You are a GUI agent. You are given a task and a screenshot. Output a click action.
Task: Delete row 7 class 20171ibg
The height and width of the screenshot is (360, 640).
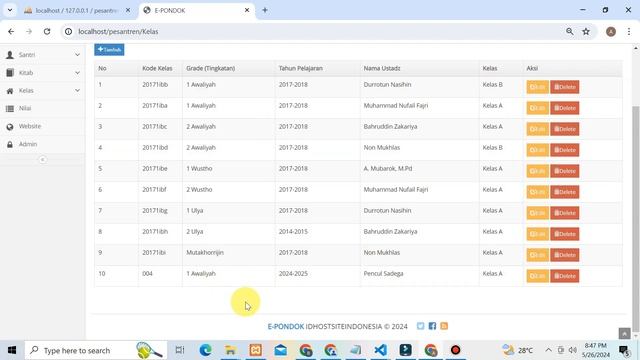564,213
